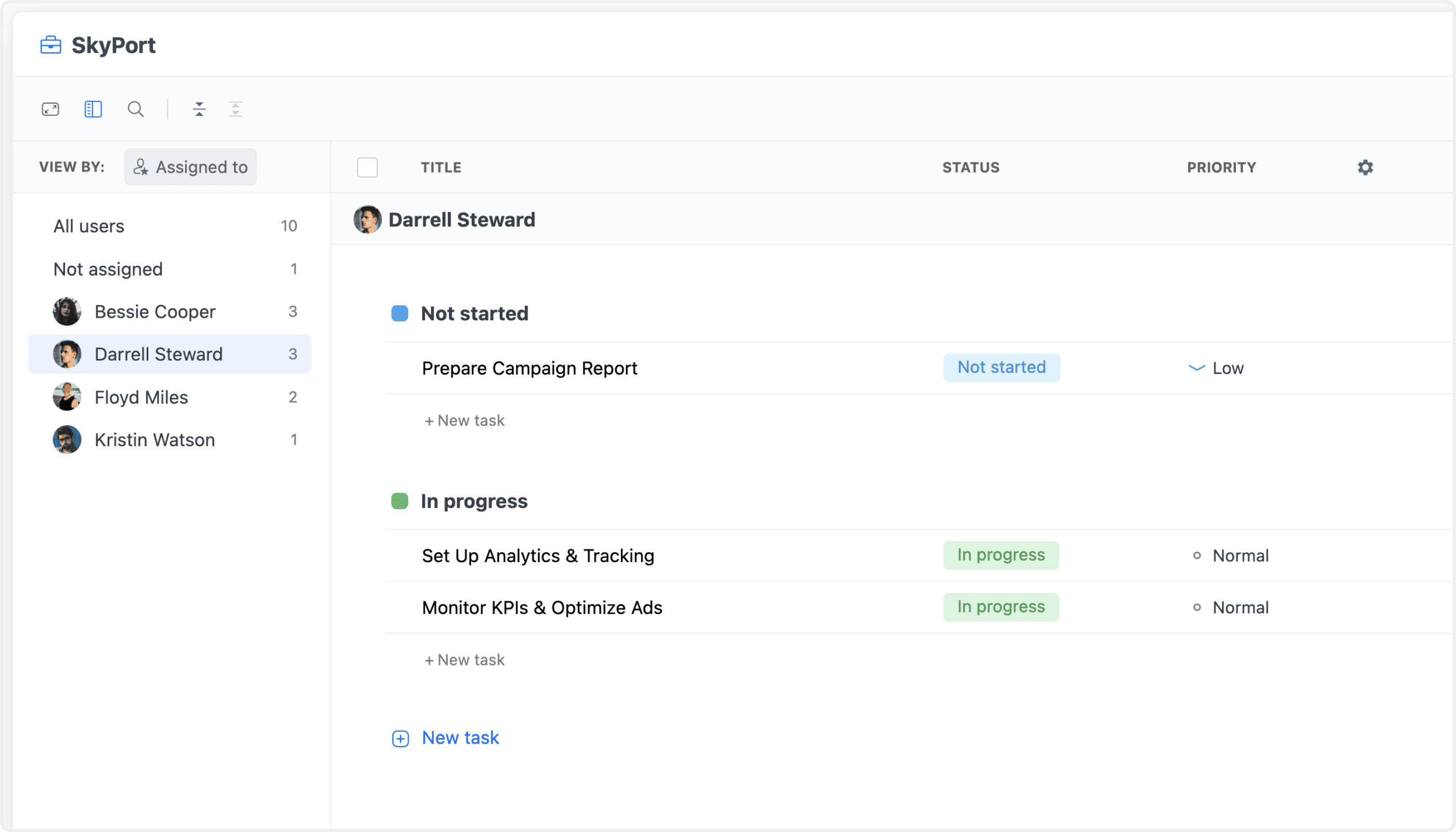Click Darrell Steward's avatar in the task list
1456x832 pixels.
[368, 219]
